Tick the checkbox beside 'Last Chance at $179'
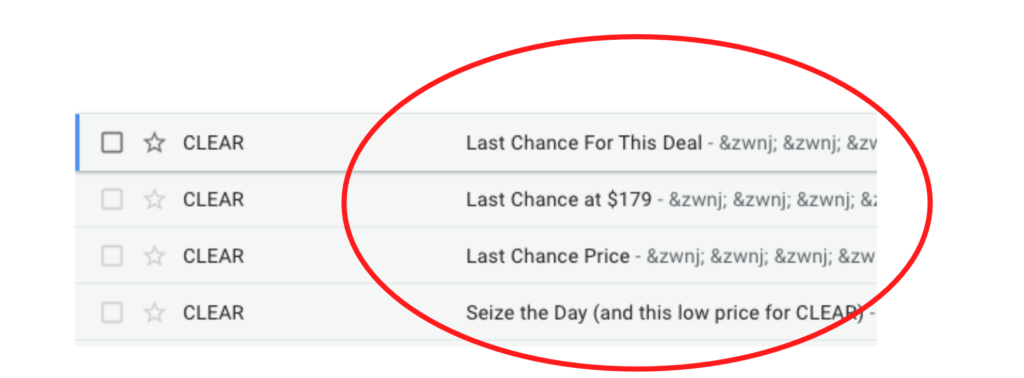Screen dimensions: 1024x378 click(x=112, y=199)
